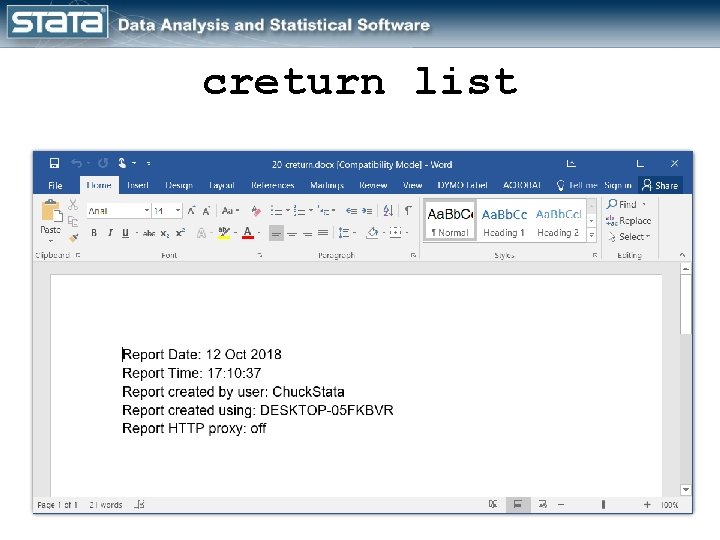The image size is (720, 540).
Task: Open the font size dropdown showing 14
Action: point(178,210)
